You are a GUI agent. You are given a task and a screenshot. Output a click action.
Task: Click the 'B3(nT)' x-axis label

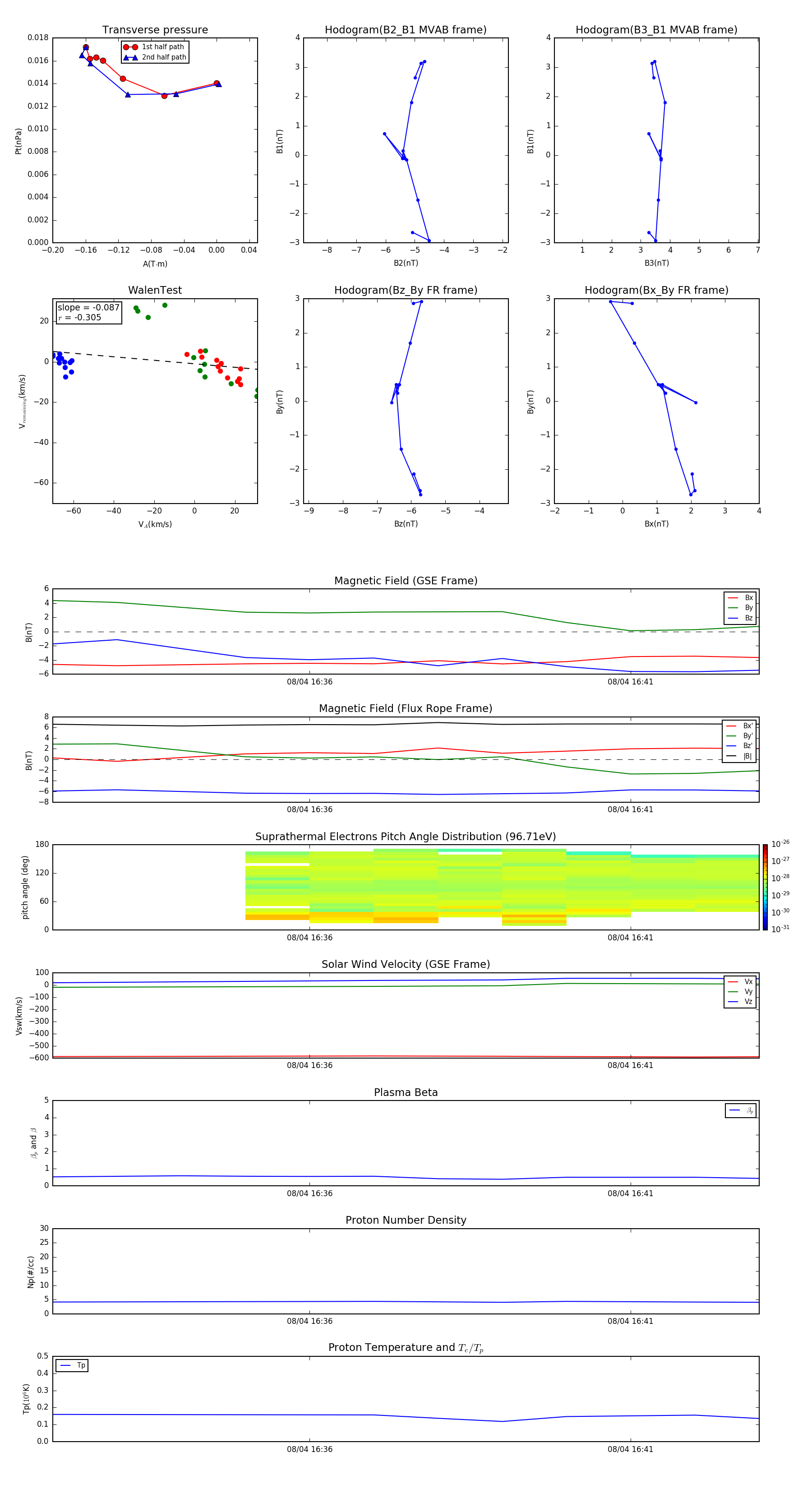[x=656, y=263]
